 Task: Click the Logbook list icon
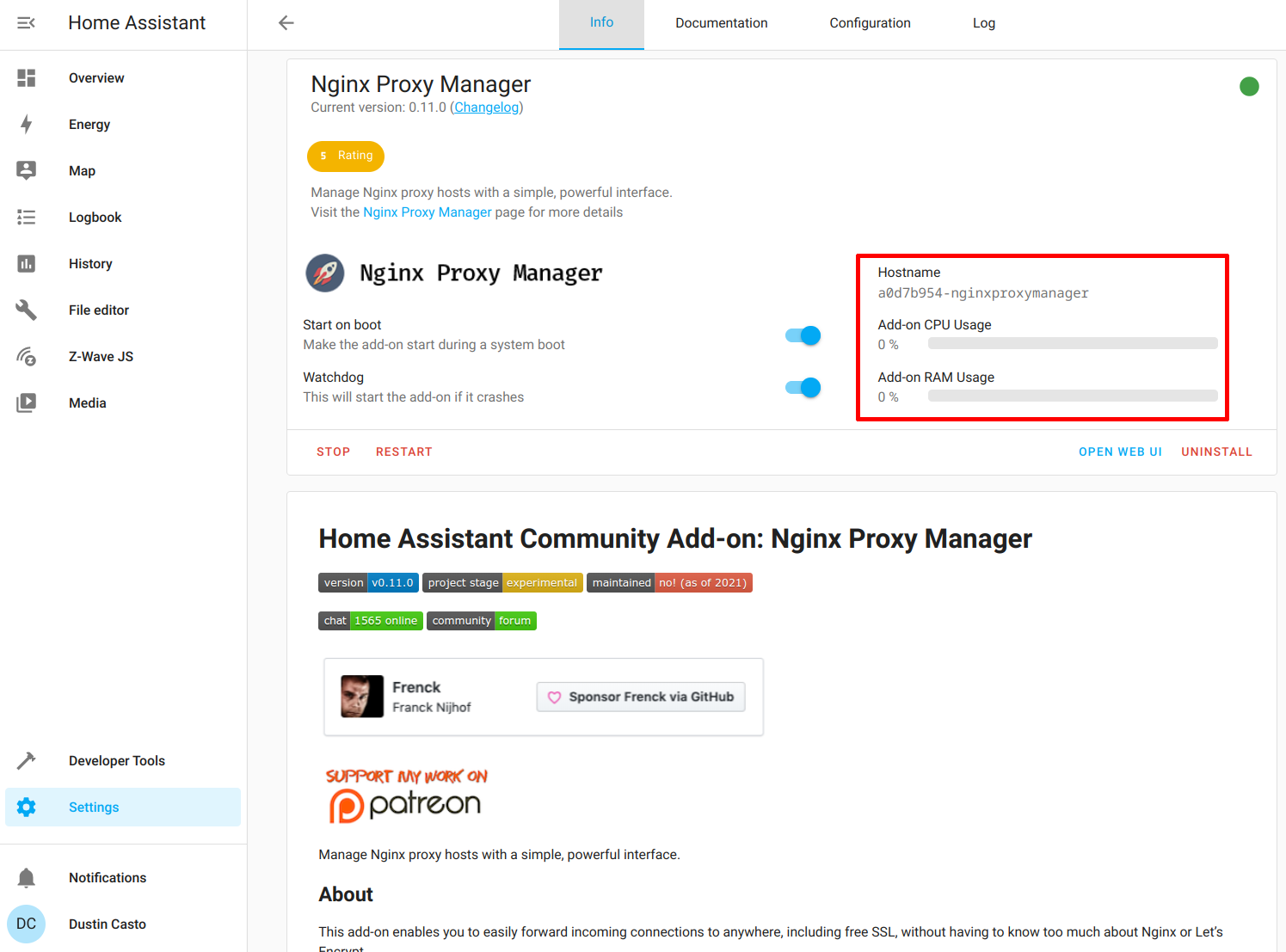pyautogui.click(x=27, y=218)
